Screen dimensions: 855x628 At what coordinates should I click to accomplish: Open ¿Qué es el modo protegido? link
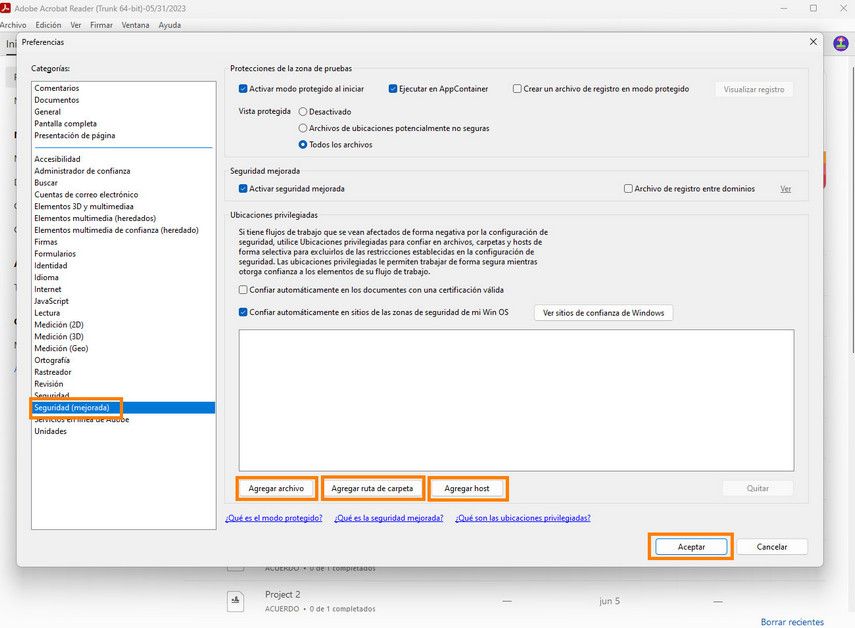[x=274, y=518]
